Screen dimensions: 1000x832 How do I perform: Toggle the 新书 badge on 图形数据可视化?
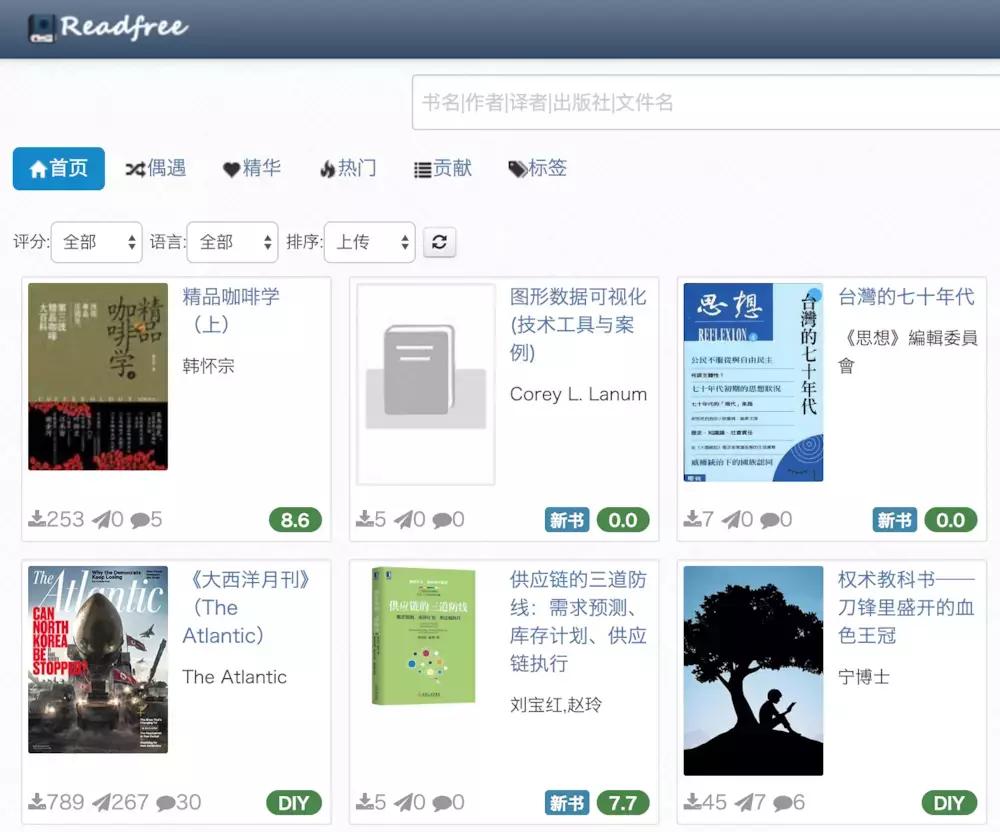tap(565, 520)
